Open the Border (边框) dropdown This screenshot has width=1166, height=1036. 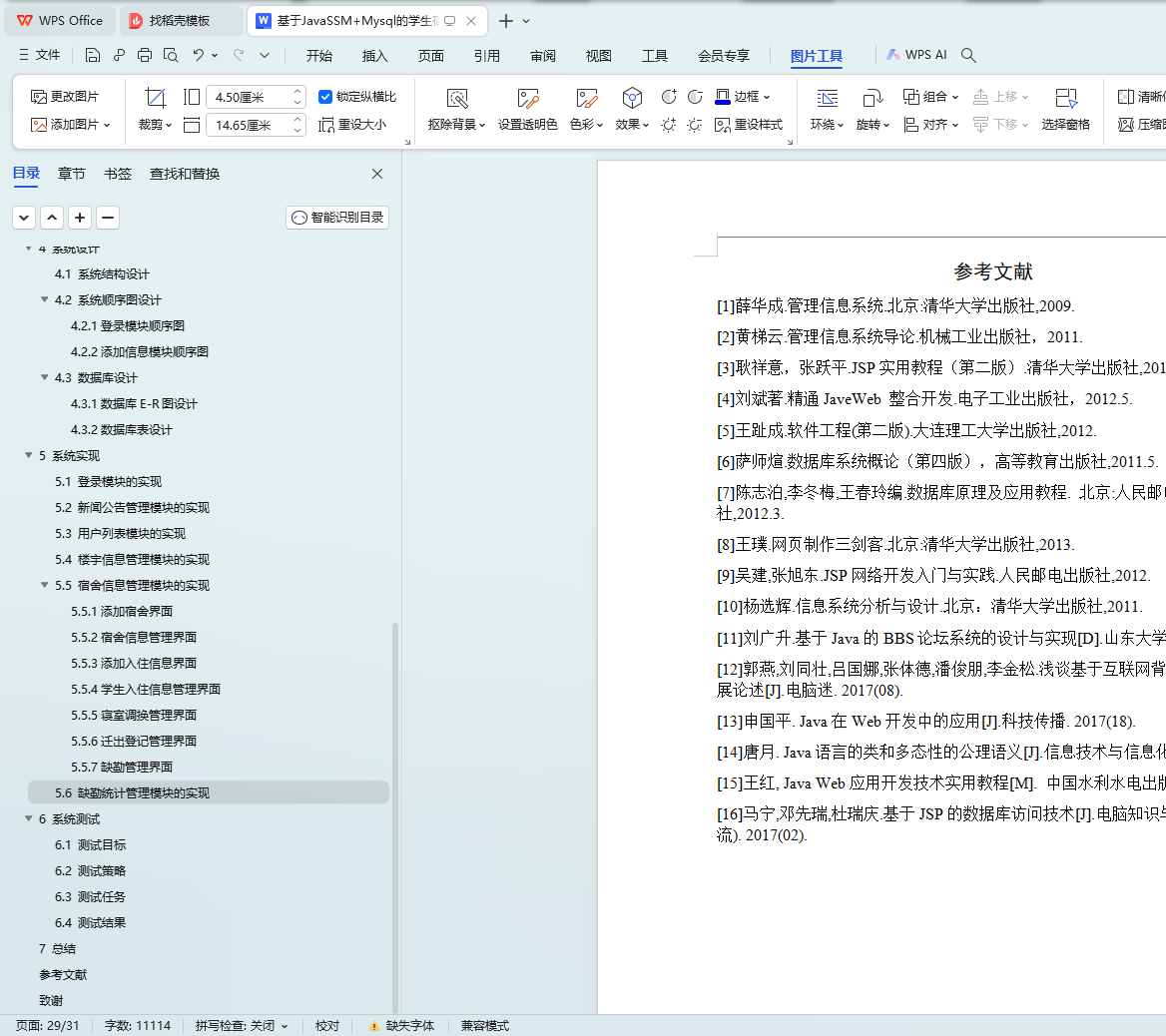(742, 97)
